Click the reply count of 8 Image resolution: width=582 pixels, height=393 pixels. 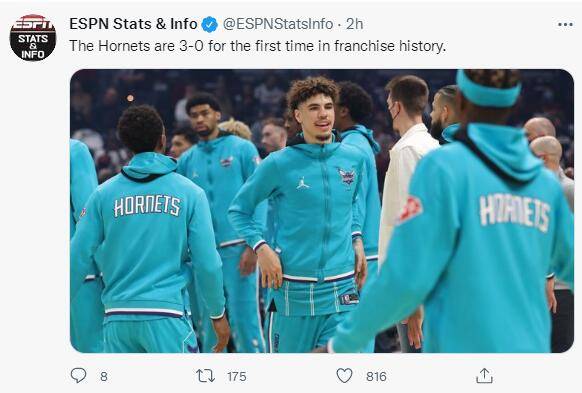tap(104, 376)
